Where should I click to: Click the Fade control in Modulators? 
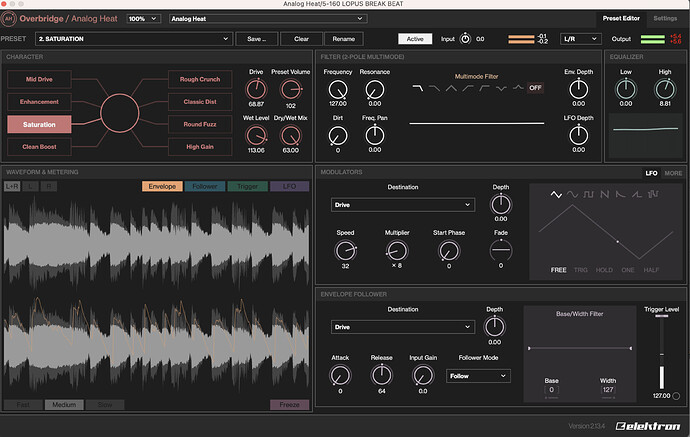(x=501, y=250)
